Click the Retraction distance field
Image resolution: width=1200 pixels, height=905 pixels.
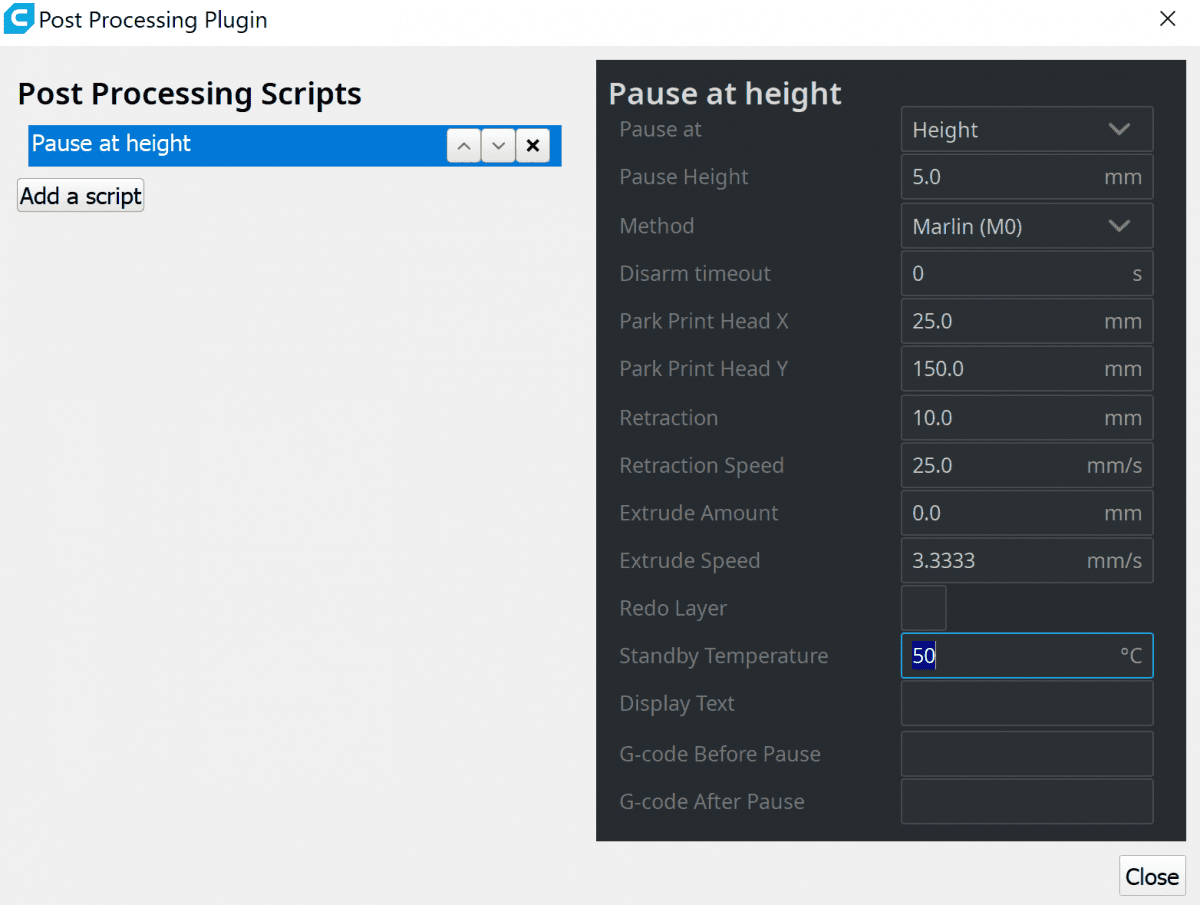tap(1000, 418)
